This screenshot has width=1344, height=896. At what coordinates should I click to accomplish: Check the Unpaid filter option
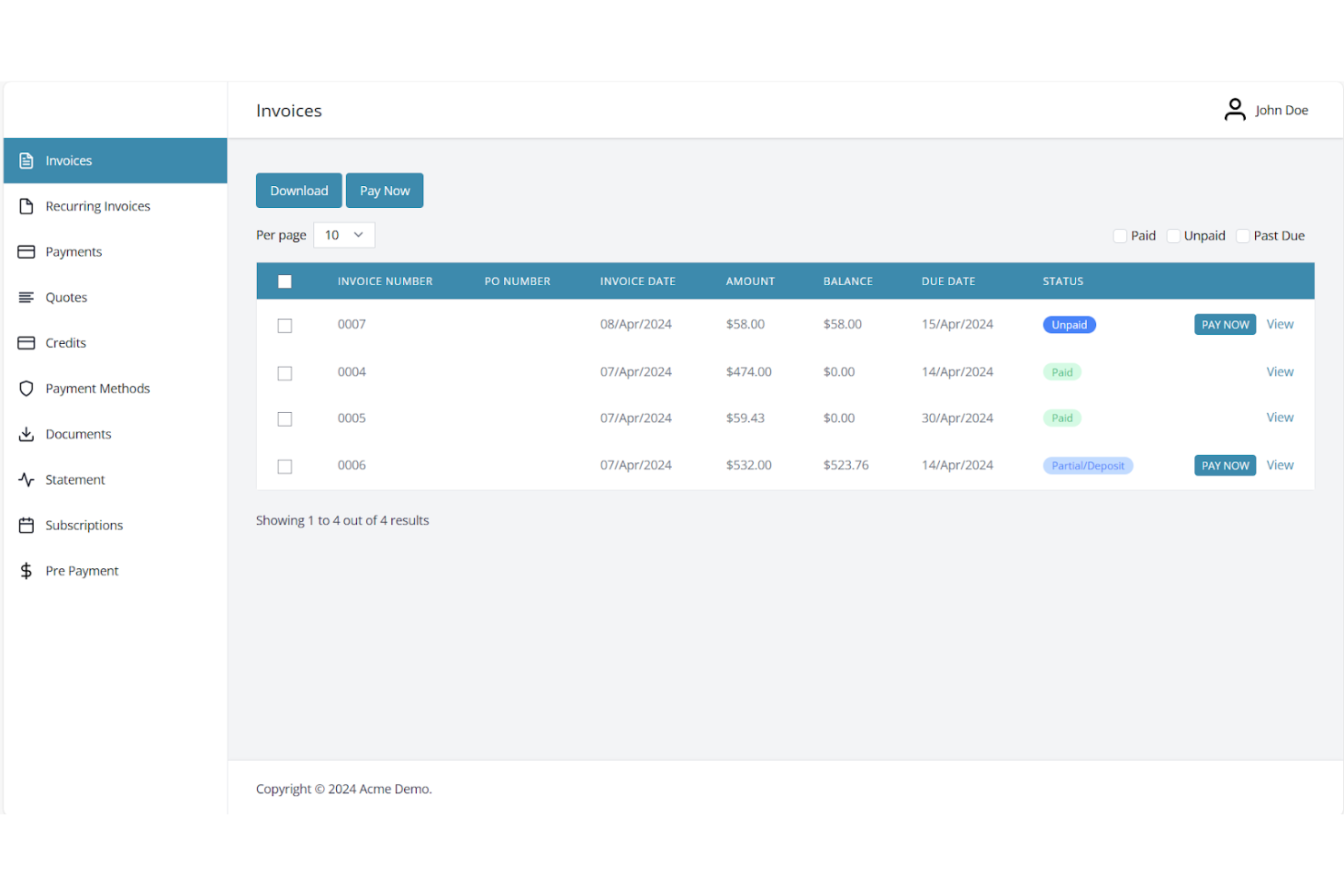(x=1172, y=235)
